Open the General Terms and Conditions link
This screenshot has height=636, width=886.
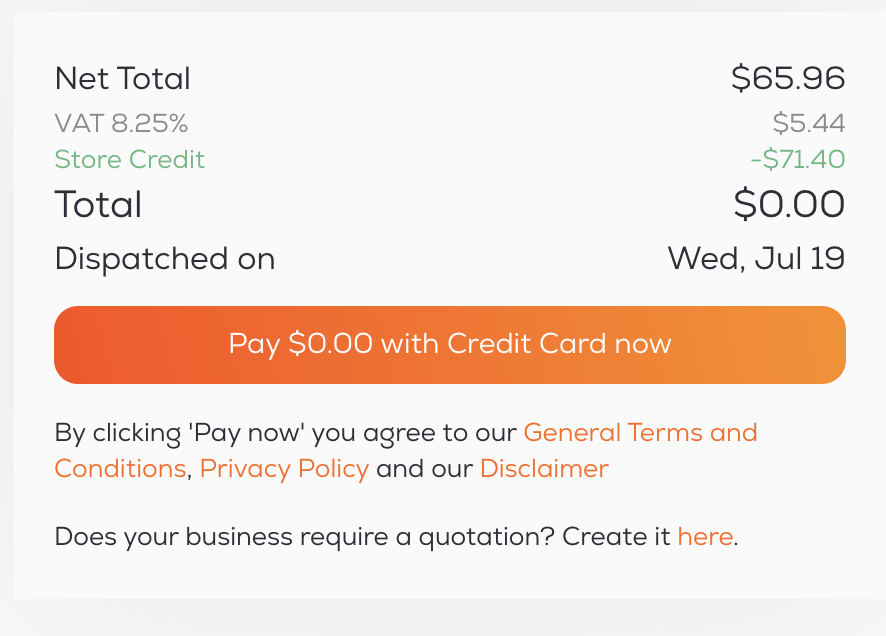(x=640, y=432)
